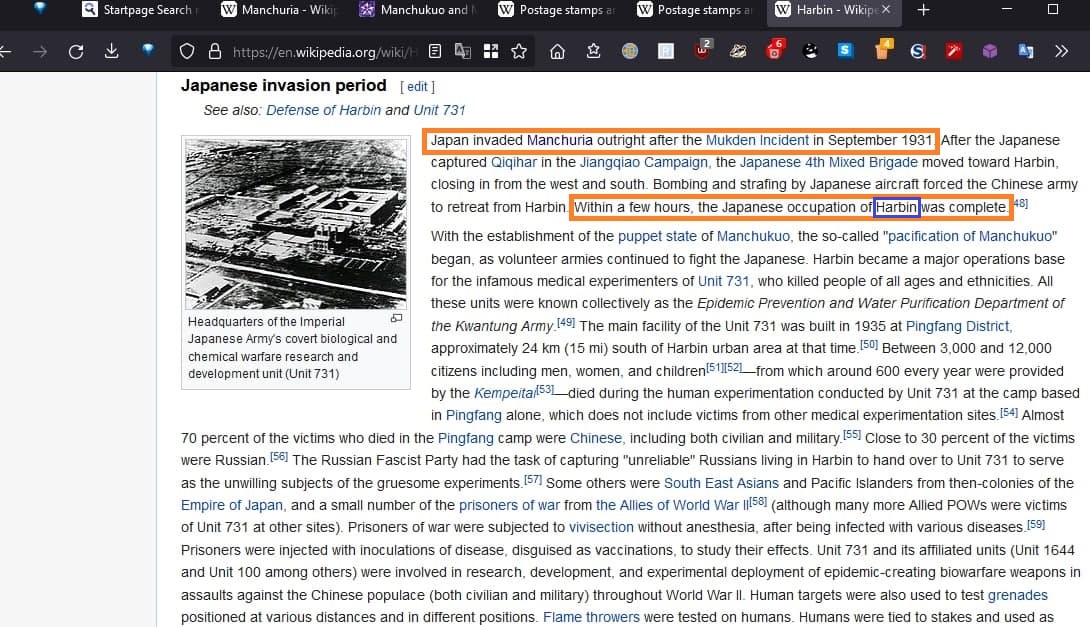
Task: Open the Jiangqiao Campaign link
Action: [x=643, y=162]
